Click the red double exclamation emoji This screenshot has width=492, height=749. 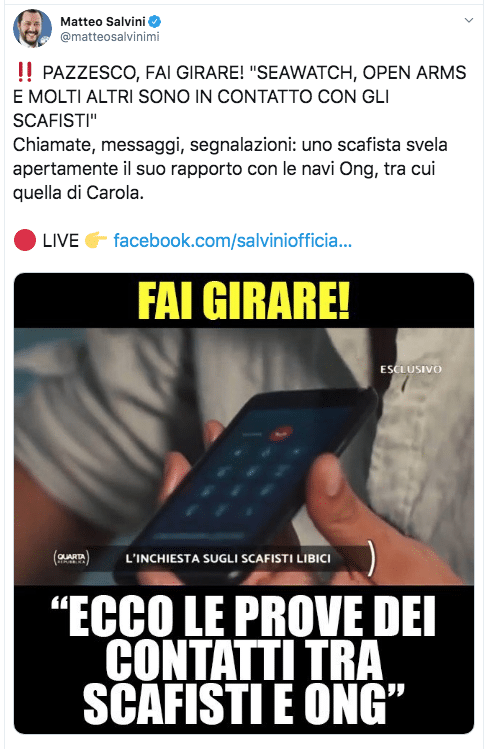pos(24,73)
